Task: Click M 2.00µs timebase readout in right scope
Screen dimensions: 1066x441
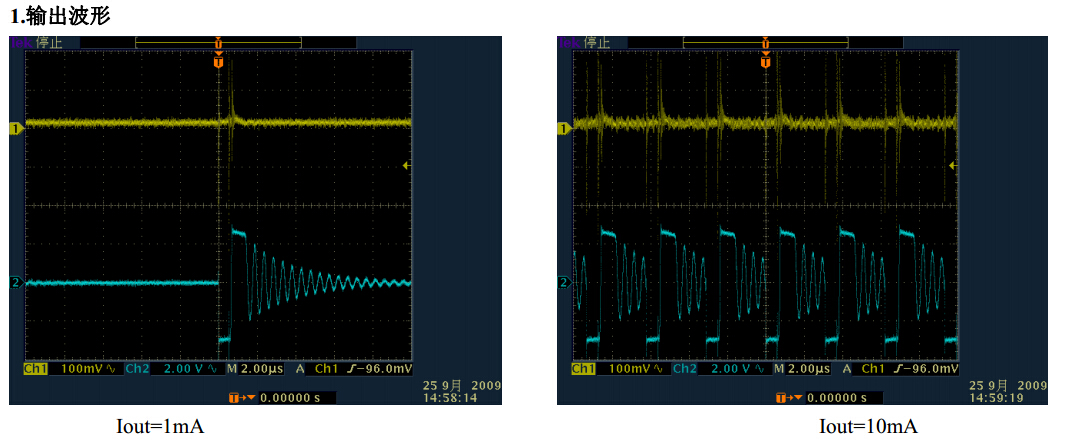Action: (802, 369)
